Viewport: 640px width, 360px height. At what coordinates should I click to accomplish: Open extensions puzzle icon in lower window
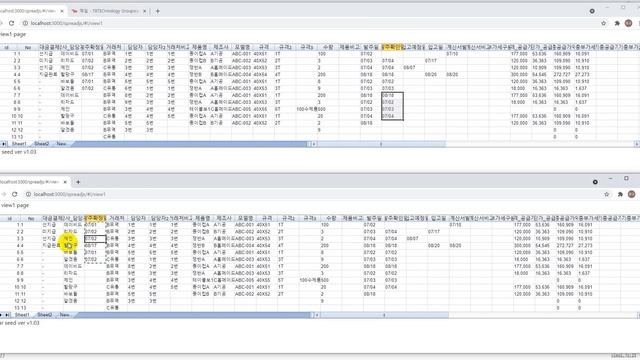(x=620, y=194)
